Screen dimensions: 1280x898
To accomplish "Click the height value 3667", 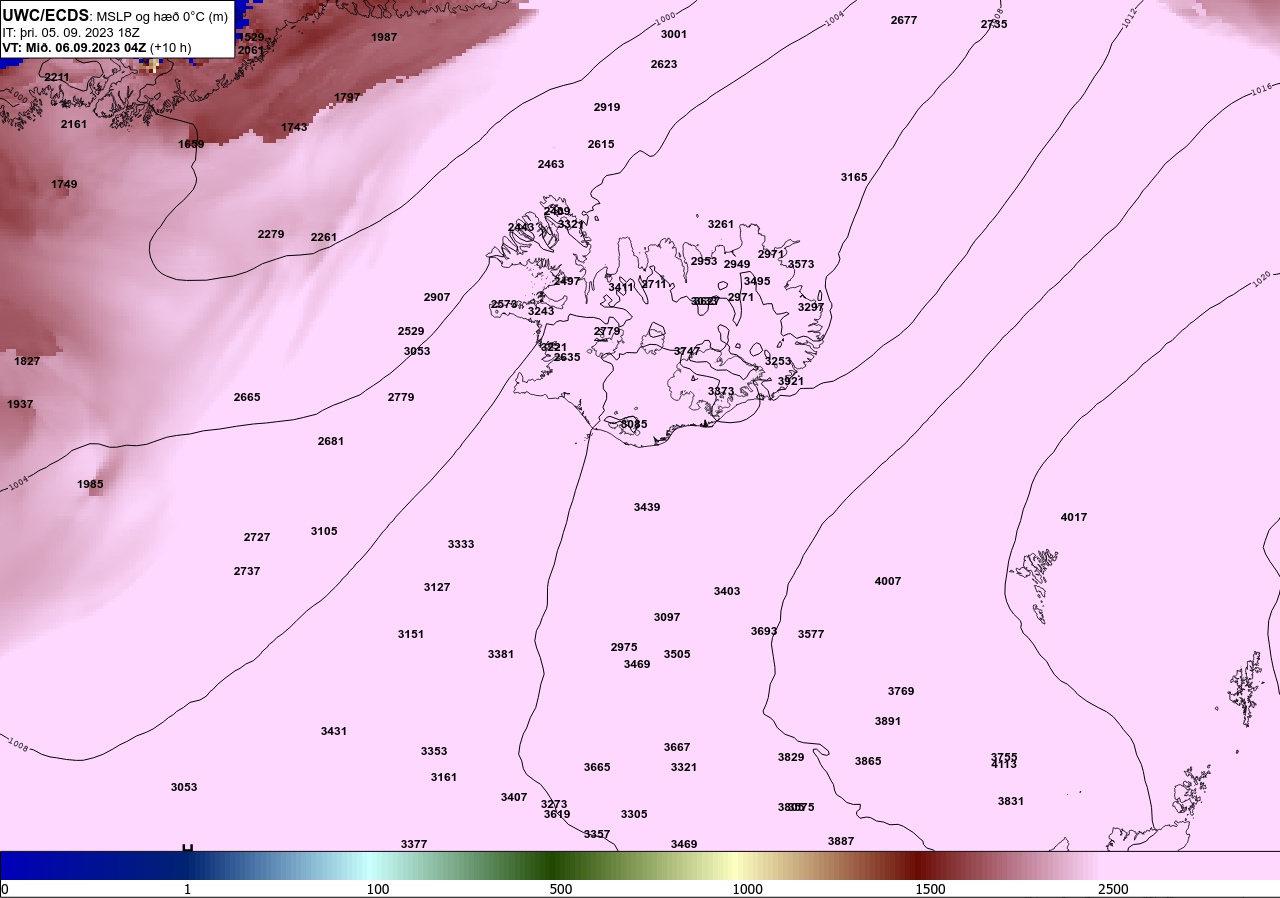I will click(677, 747).
